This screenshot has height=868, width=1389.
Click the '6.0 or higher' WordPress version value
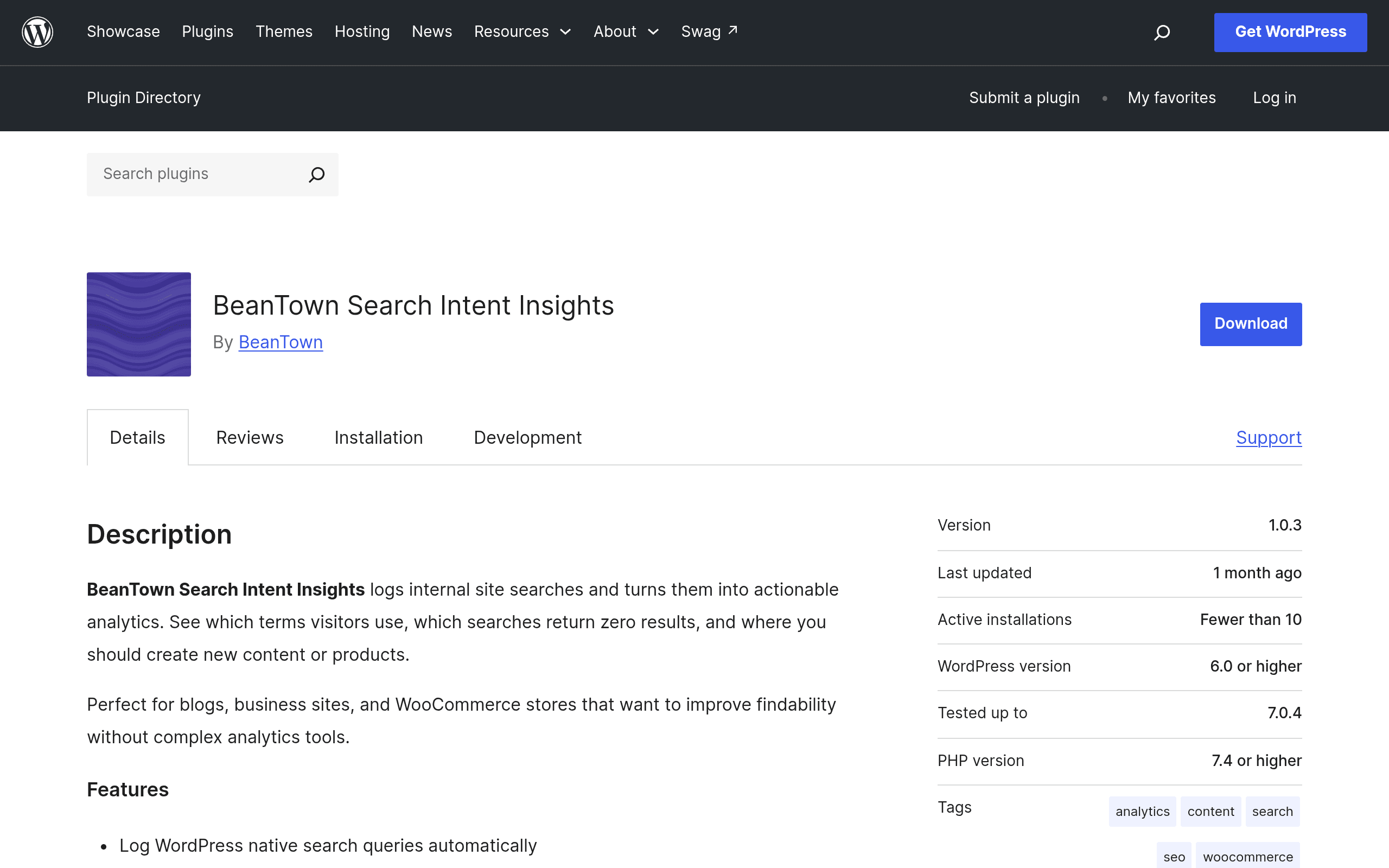point(1256,666)
